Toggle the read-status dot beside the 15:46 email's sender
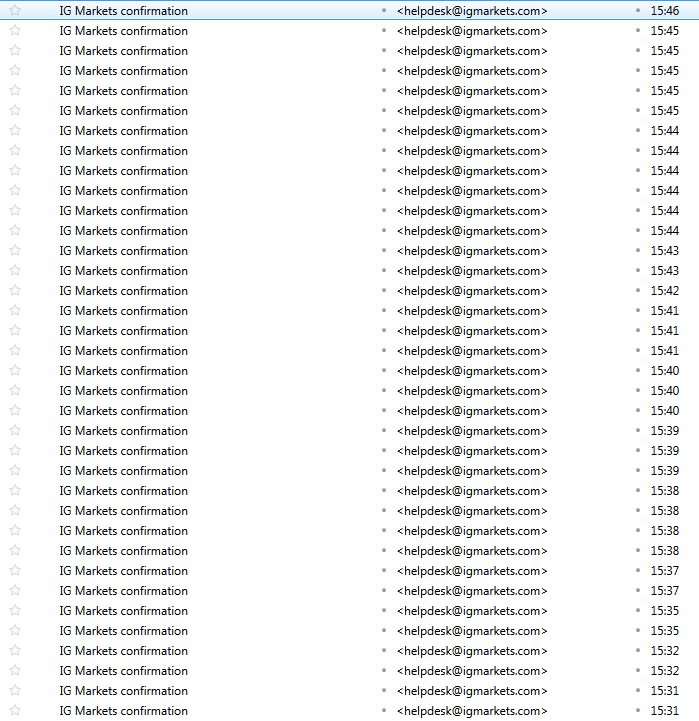The image size is (699, 721). [384, 10]
